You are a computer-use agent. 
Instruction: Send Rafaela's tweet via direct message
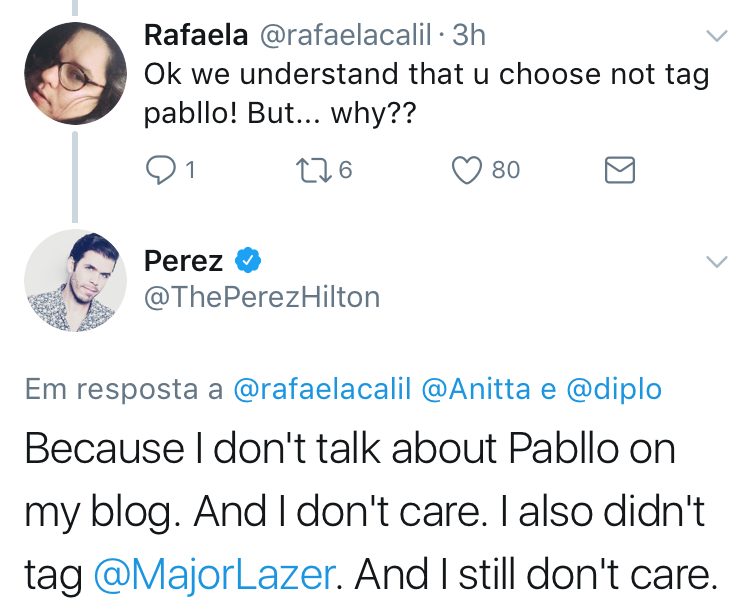620,171
